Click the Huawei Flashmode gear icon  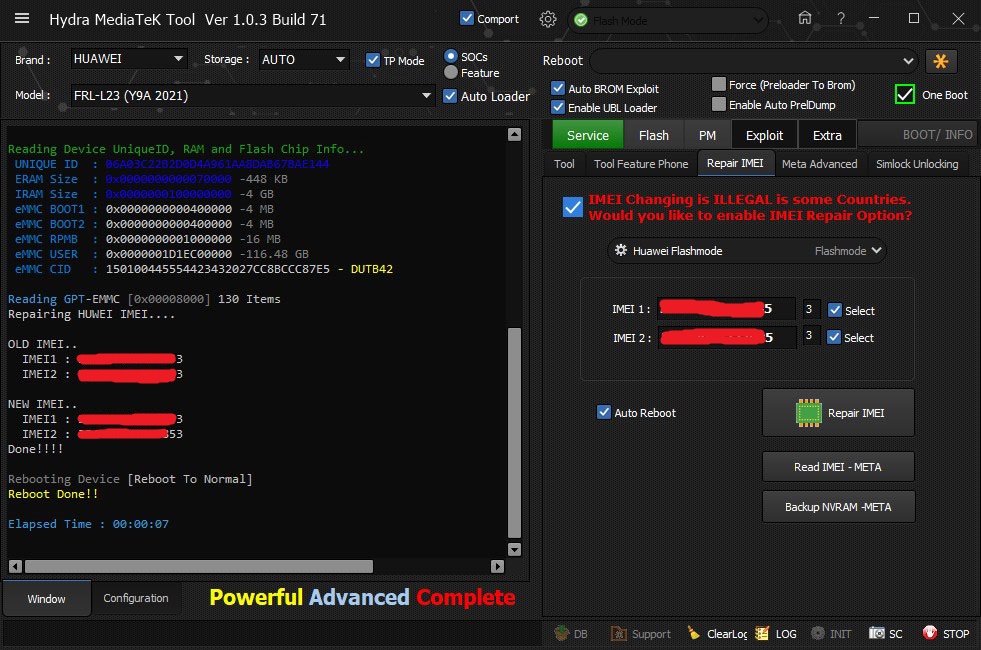pyautogui.click(x=621, y=250)
